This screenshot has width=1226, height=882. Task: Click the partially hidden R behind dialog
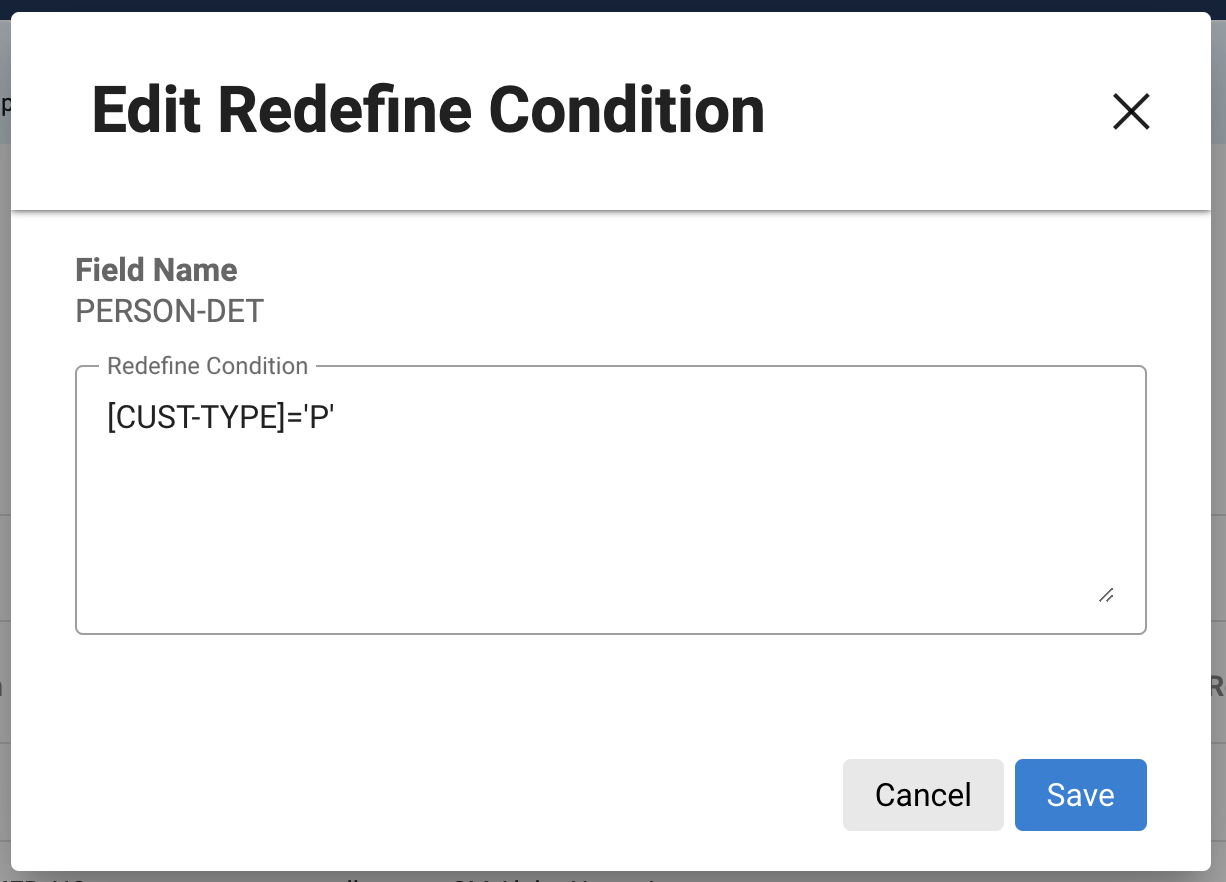tap(1217, 687)
